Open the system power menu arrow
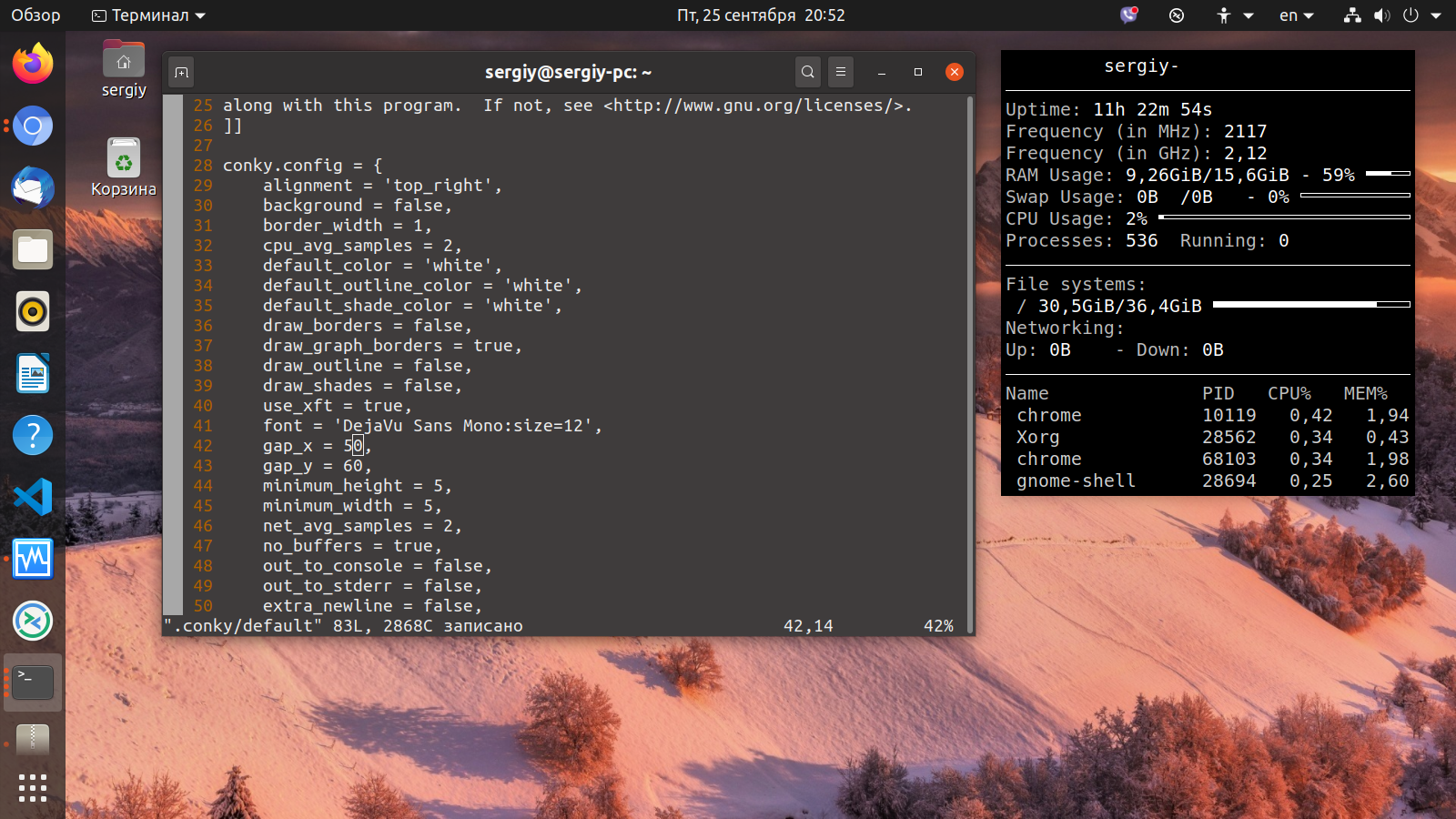This screenshot has width=1456, height=819. click(1436, 15)
